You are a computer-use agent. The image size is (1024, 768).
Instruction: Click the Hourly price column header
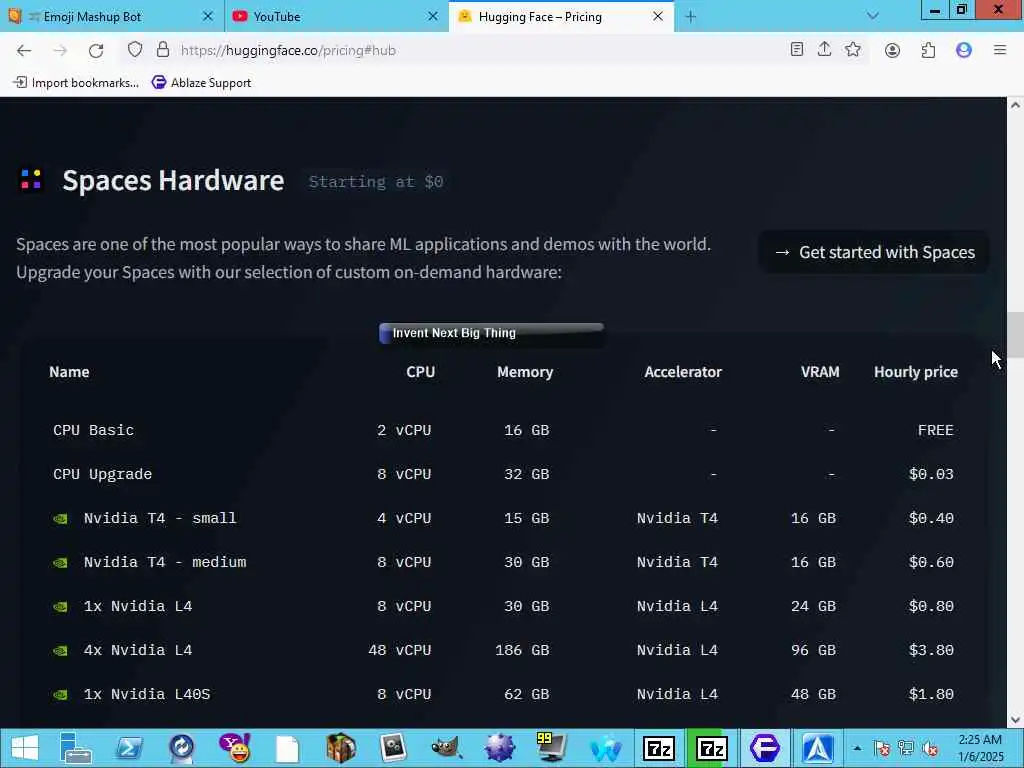[916, 372]
